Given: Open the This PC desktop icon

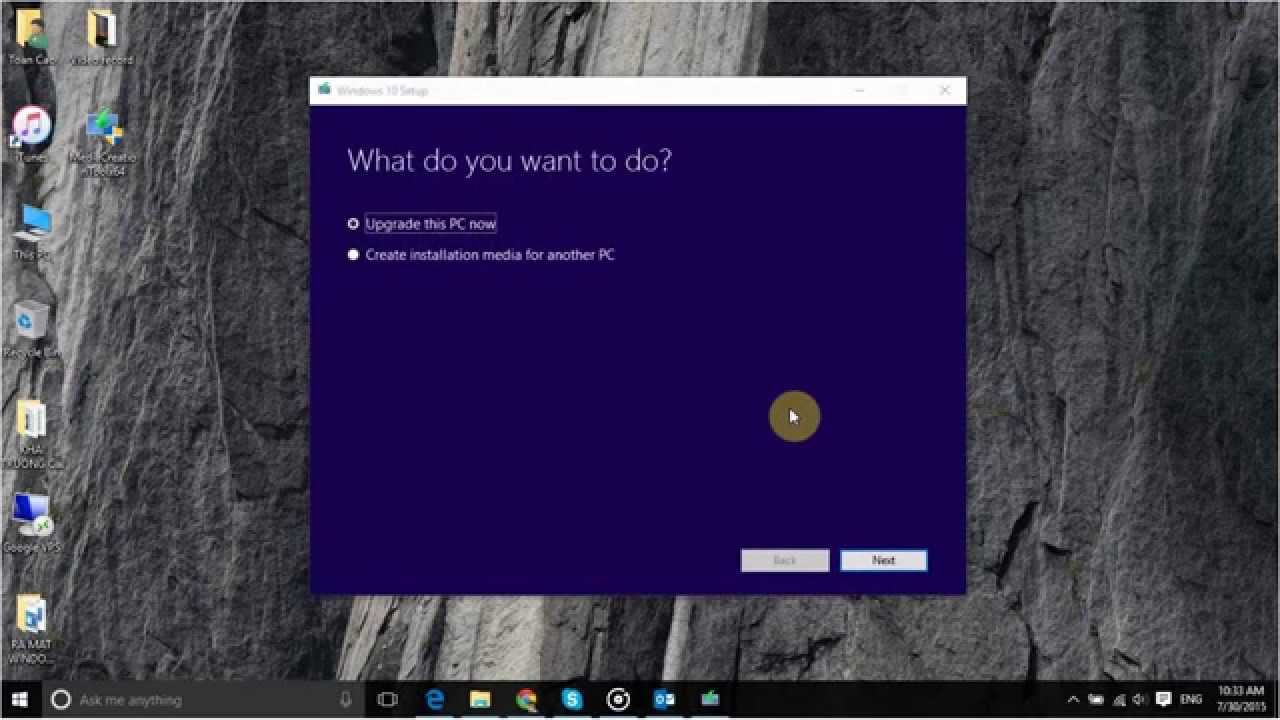Looking at the screenshot, I should point(32,232).
